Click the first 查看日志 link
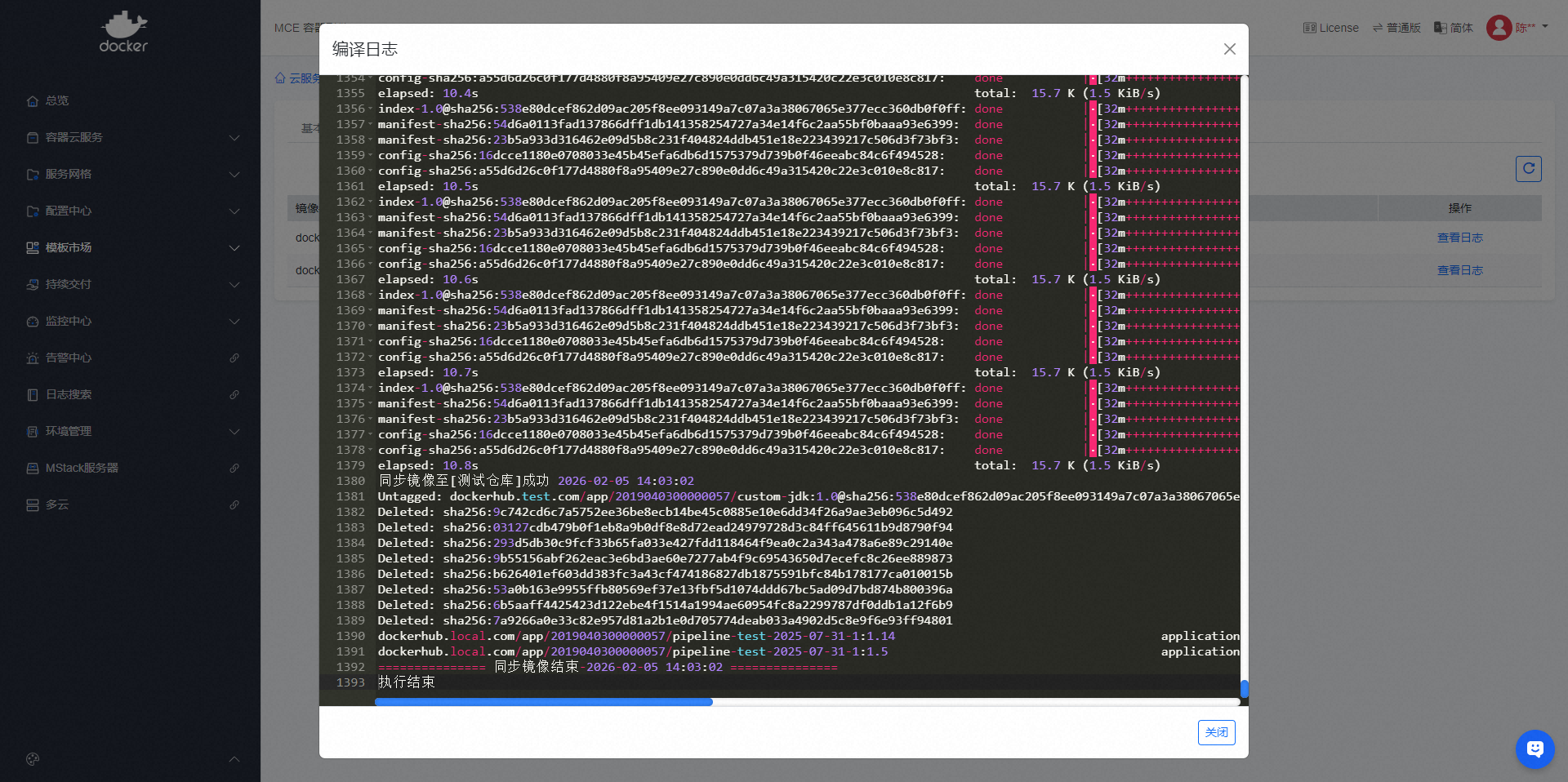This screenshot has width=1568, height=782. [x=1459, y=238]
